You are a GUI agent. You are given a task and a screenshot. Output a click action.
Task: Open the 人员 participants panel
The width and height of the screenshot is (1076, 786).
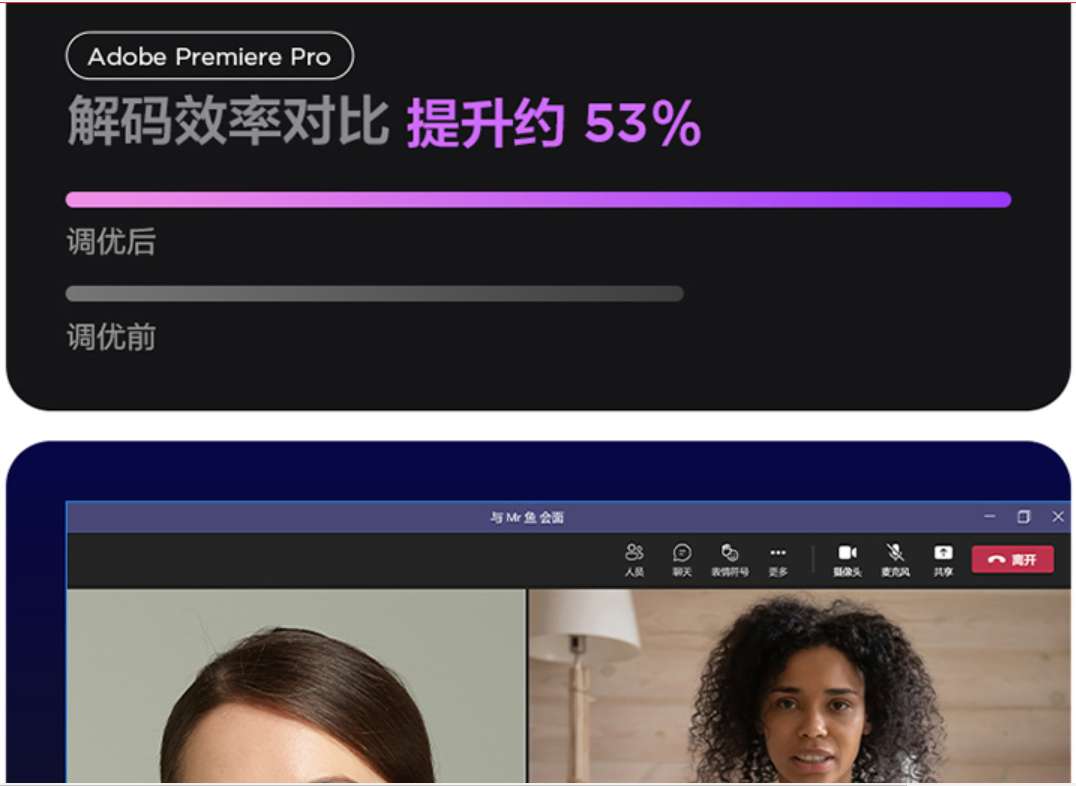point(634,560)
